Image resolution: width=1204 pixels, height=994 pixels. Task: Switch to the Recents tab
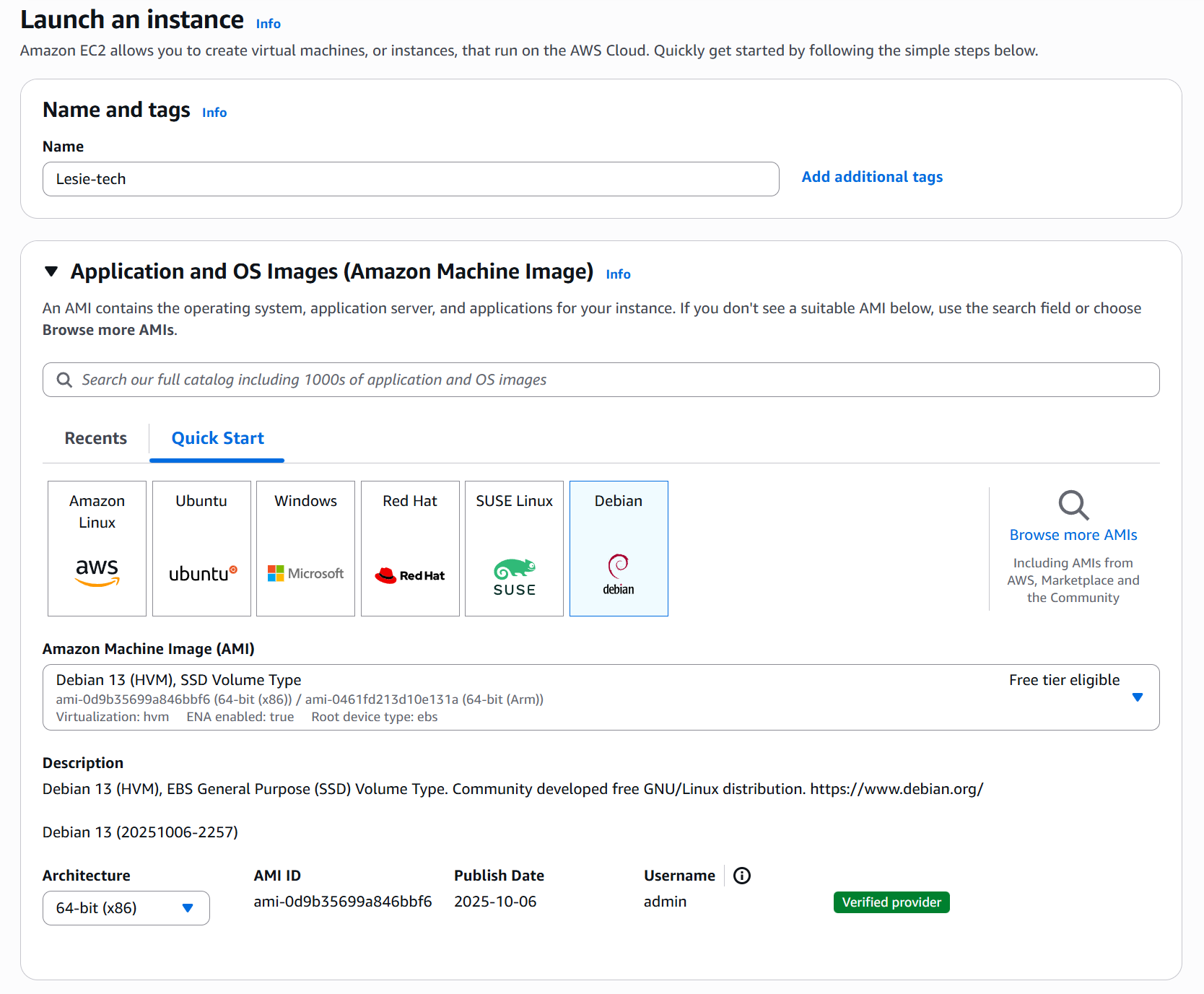coord(95,438)
